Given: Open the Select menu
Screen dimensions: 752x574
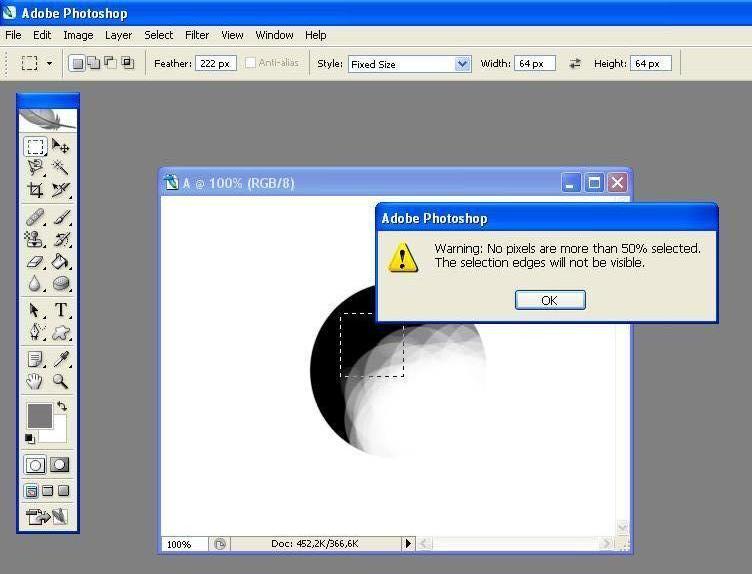Looking at the screenshot, I should tap(158, 35).
